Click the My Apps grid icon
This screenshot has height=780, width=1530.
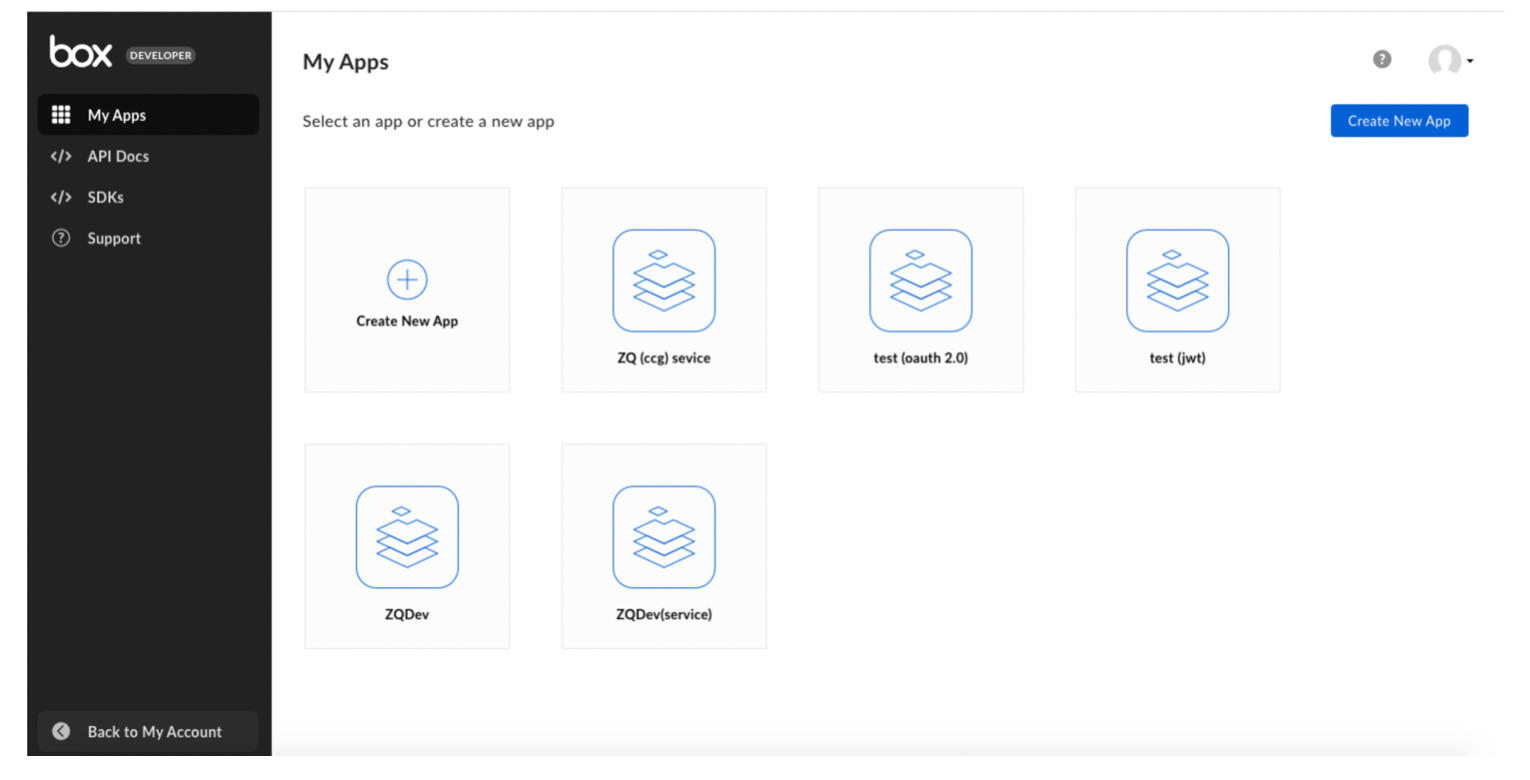tap(61, 115)
